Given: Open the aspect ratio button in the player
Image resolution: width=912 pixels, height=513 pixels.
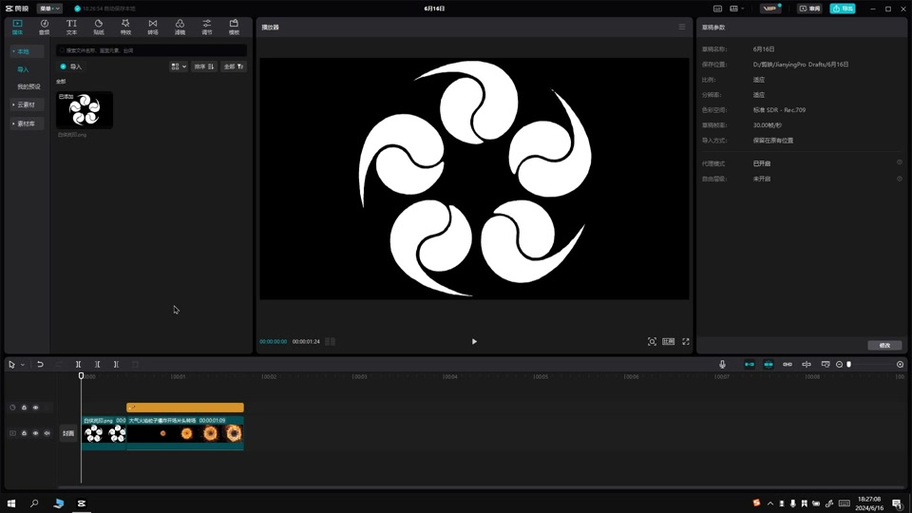Looking at the screenshot, I should pyautogui.click(x=668, y=341).
